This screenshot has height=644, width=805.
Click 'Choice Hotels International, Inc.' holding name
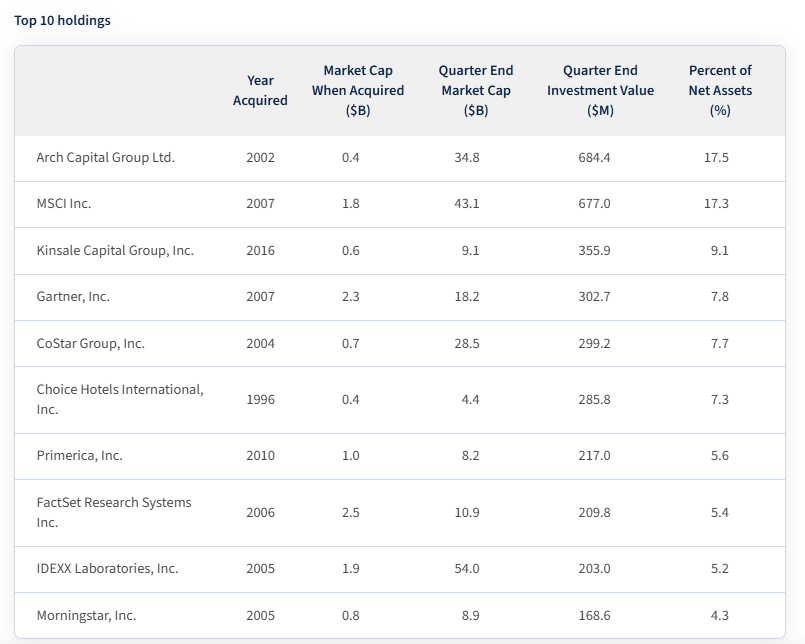tap(120, 400)
